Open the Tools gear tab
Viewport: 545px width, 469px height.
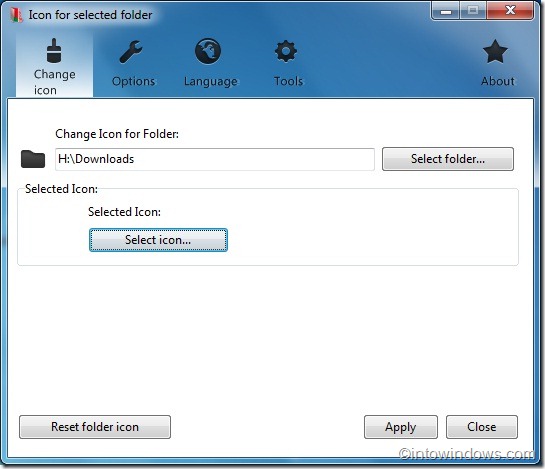tap(287, 64)
